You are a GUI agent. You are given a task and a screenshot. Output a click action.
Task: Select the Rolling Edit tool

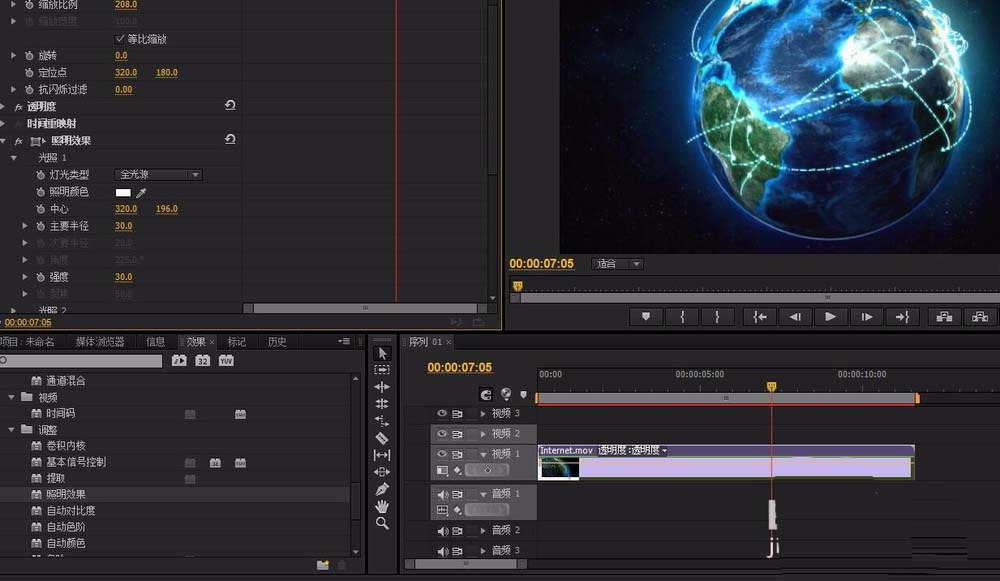pyautogui.click(x=382, y=404)
